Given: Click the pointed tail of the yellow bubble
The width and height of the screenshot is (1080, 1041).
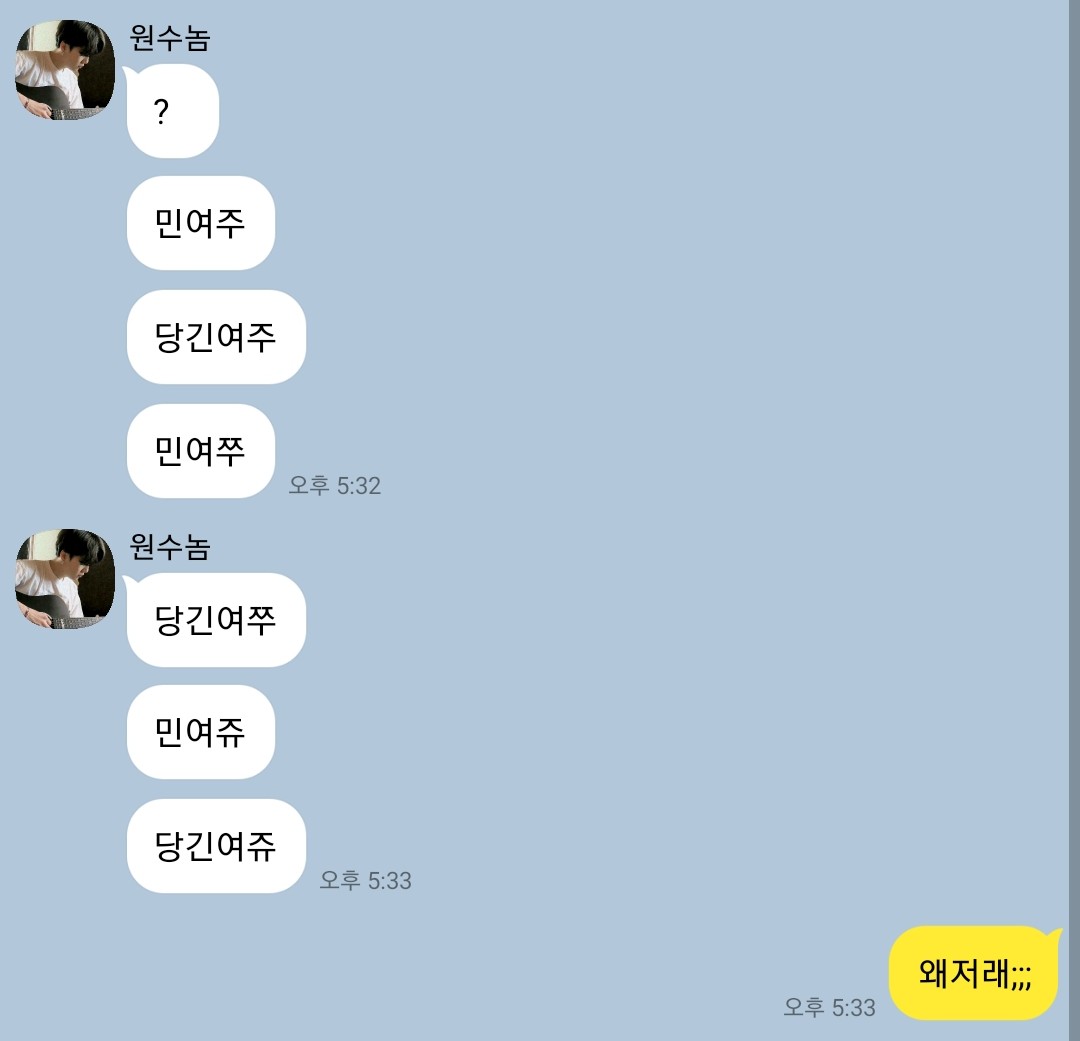Looking at the screenshot, I should click(1055, 934).
